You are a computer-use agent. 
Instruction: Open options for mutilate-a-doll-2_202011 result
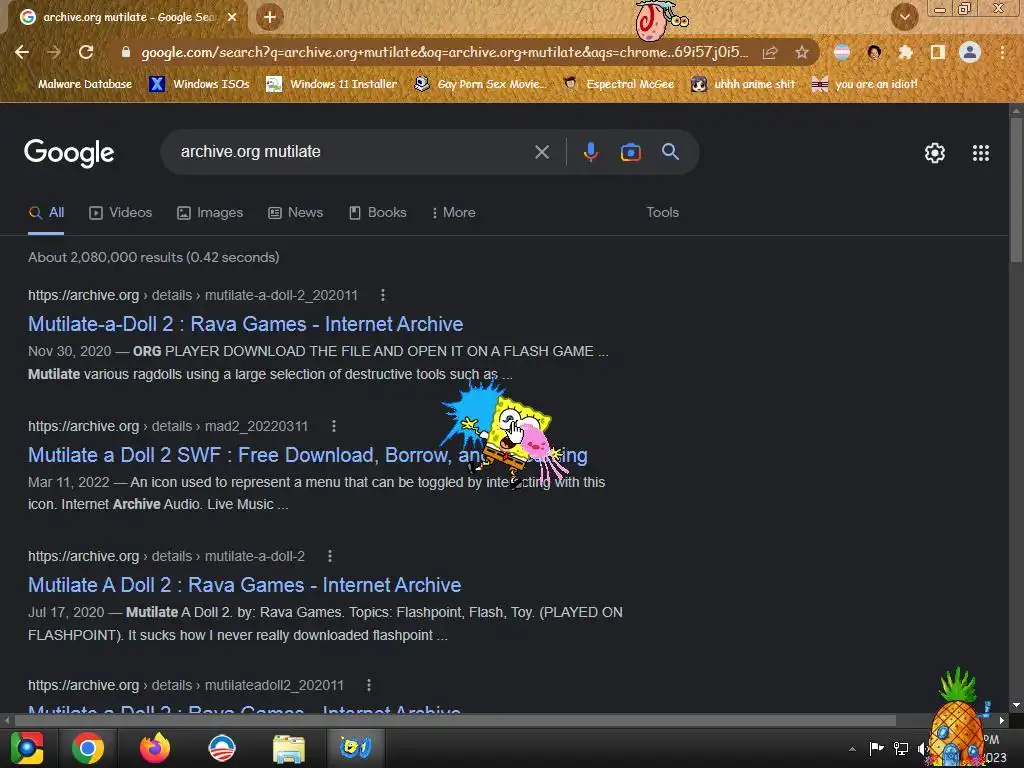383,295
